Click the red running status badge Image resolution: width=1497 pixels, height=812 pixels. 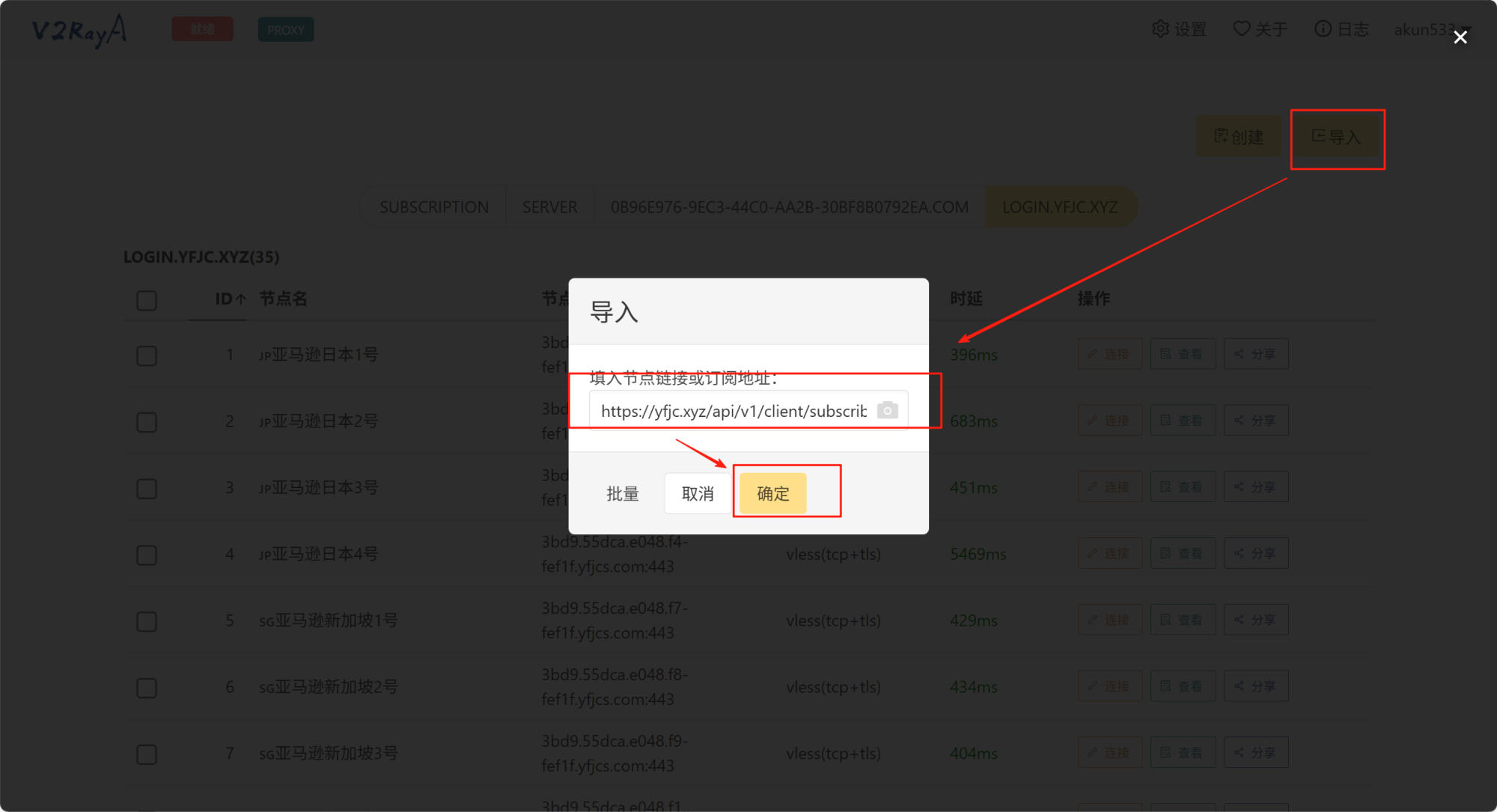point(202,30)
